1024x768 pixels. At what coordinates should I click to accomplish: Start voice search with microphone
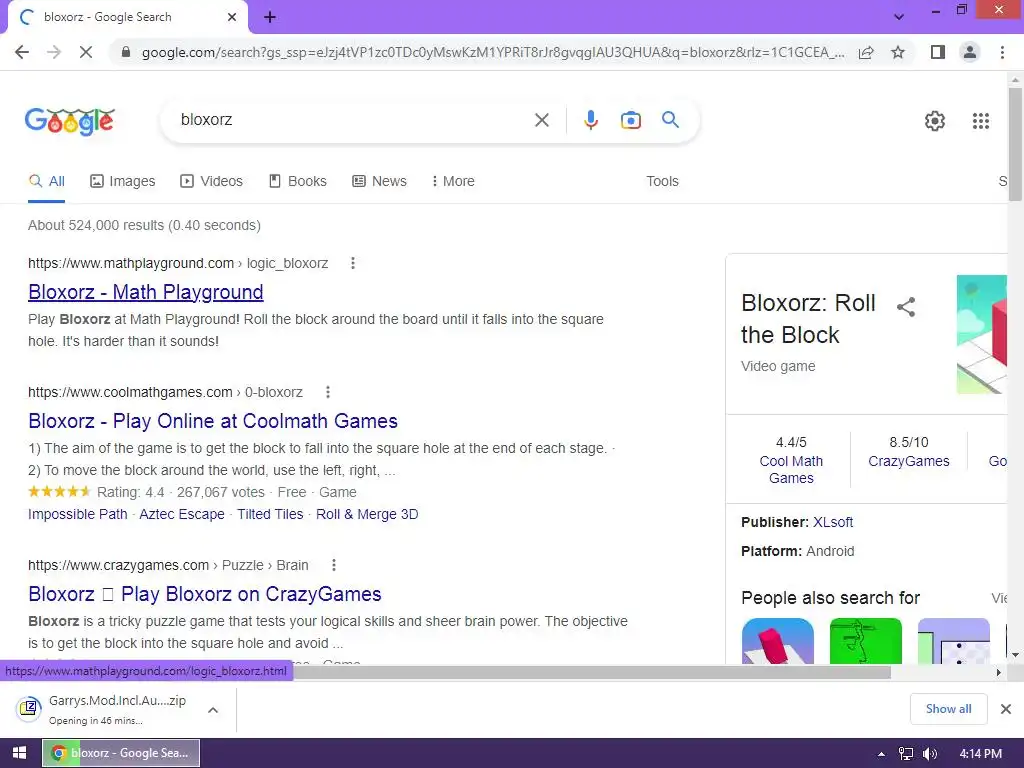590,120
